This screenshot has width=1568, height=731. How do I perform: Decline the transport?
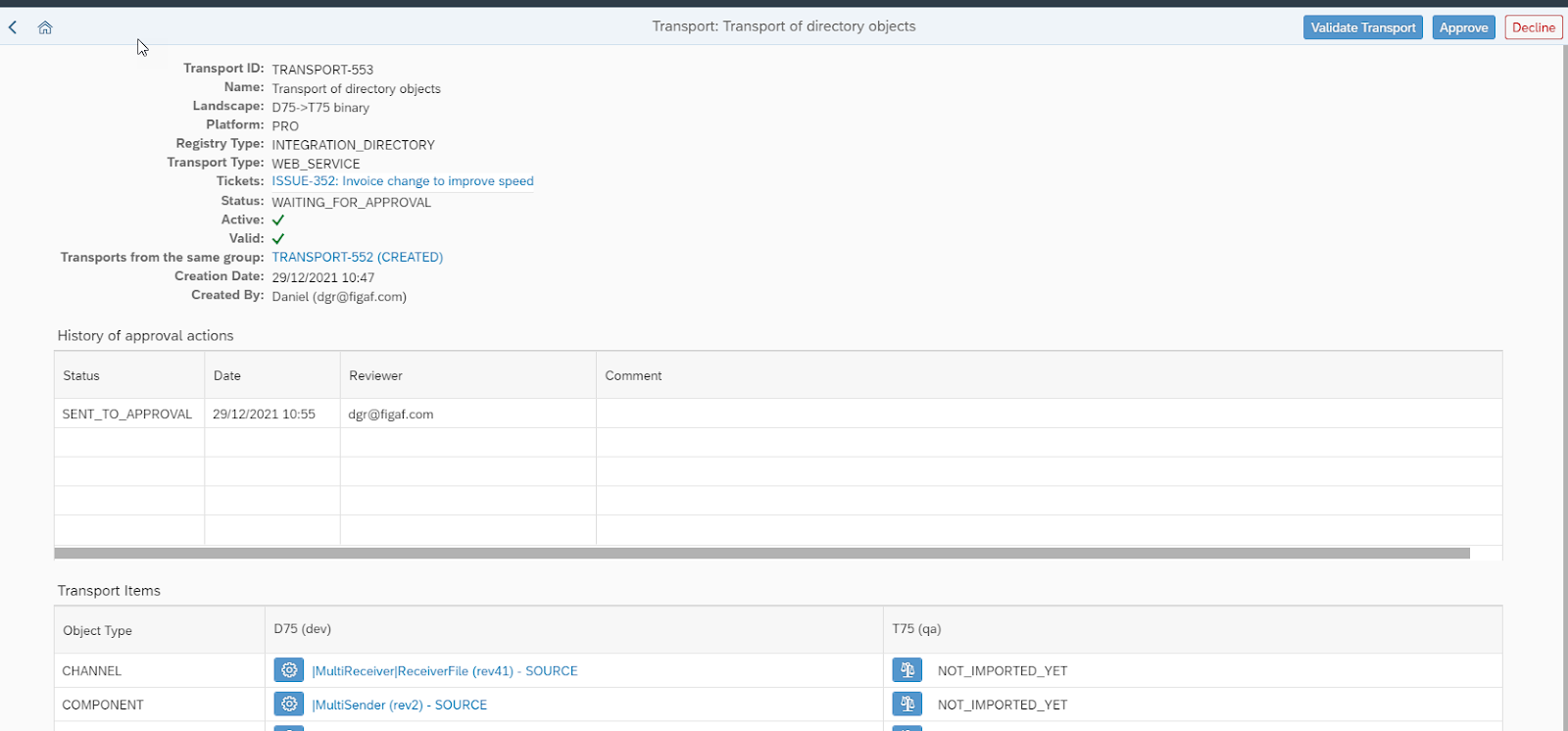click(1534, 27)
